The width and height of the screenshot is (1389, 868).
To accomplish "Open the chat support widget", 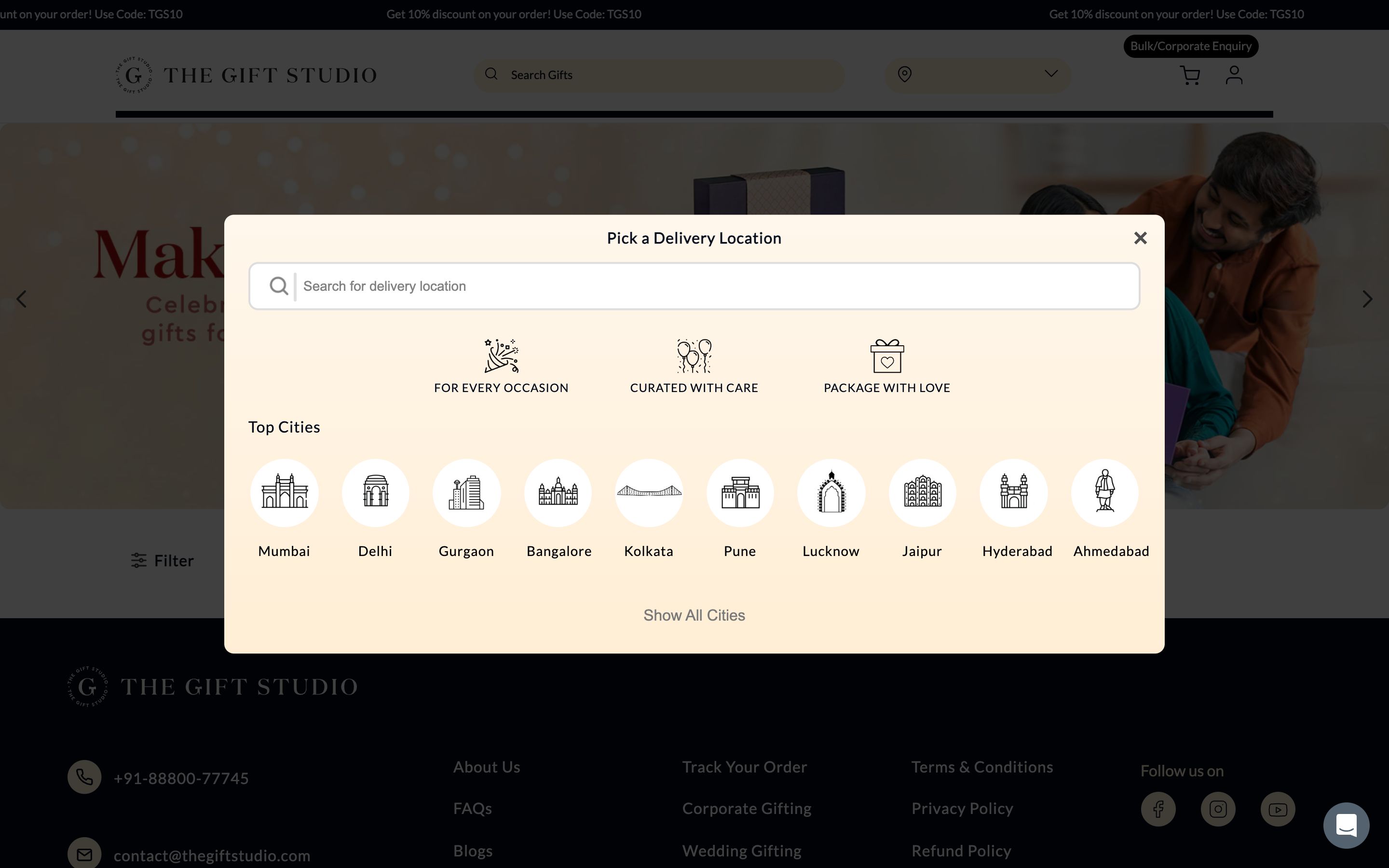I will (x=1346, y=825).
